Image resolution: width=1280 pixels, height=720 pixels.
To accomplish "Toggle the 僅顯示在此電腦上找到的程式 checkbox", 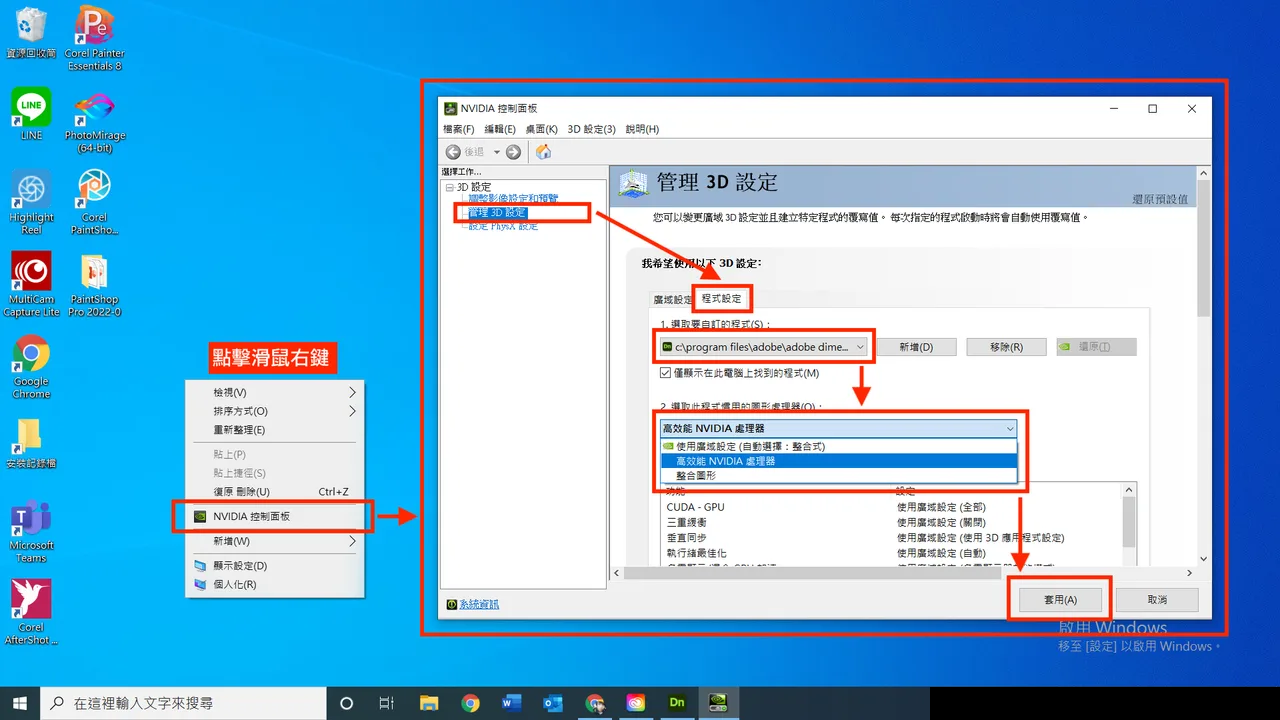I will [666, 373].
